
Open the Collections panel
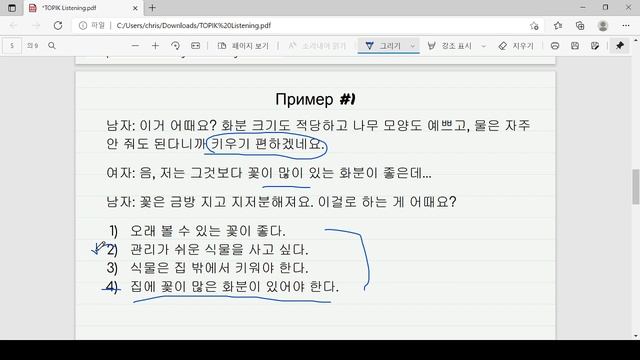tap(580, 25)
